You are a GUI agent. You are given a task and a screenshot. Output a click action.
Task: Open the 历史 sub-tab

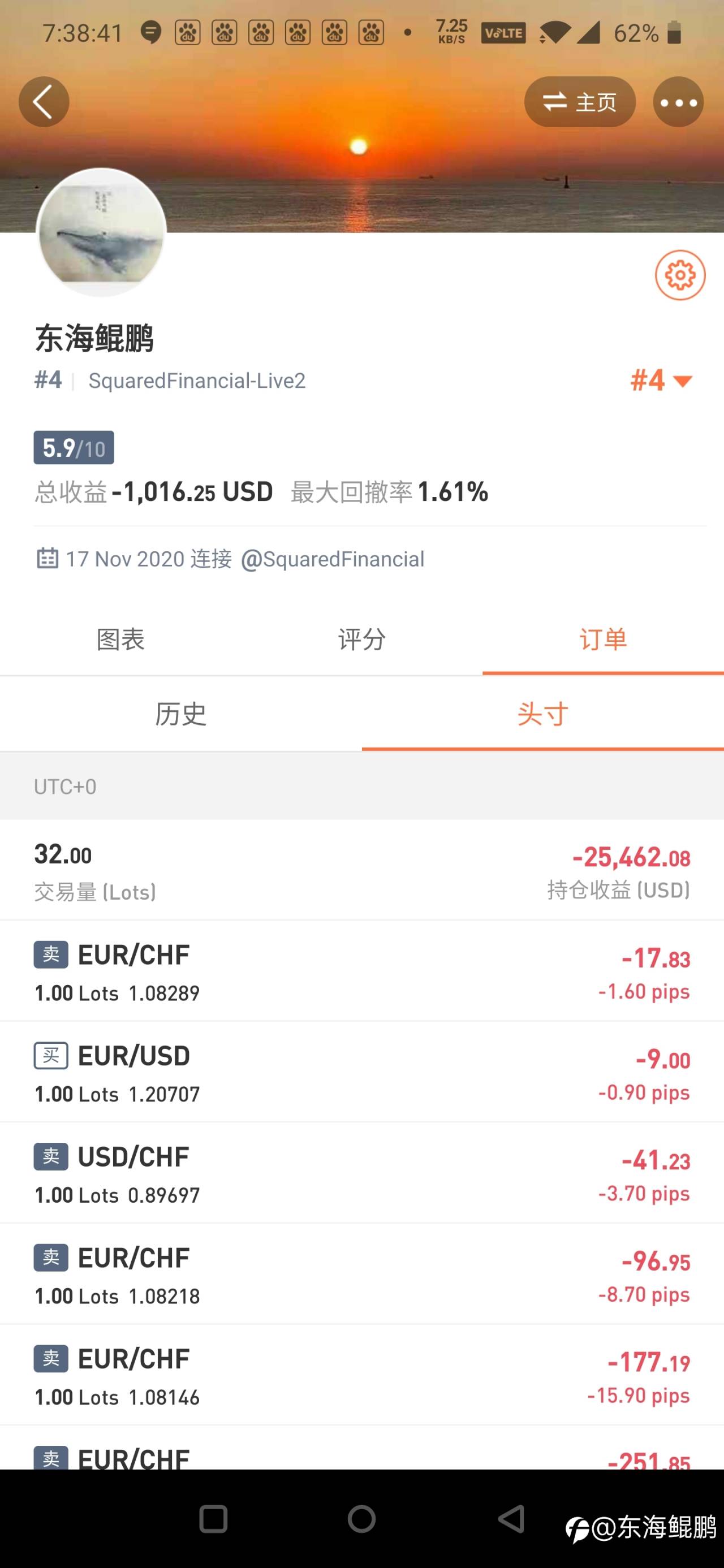(181, 714)
